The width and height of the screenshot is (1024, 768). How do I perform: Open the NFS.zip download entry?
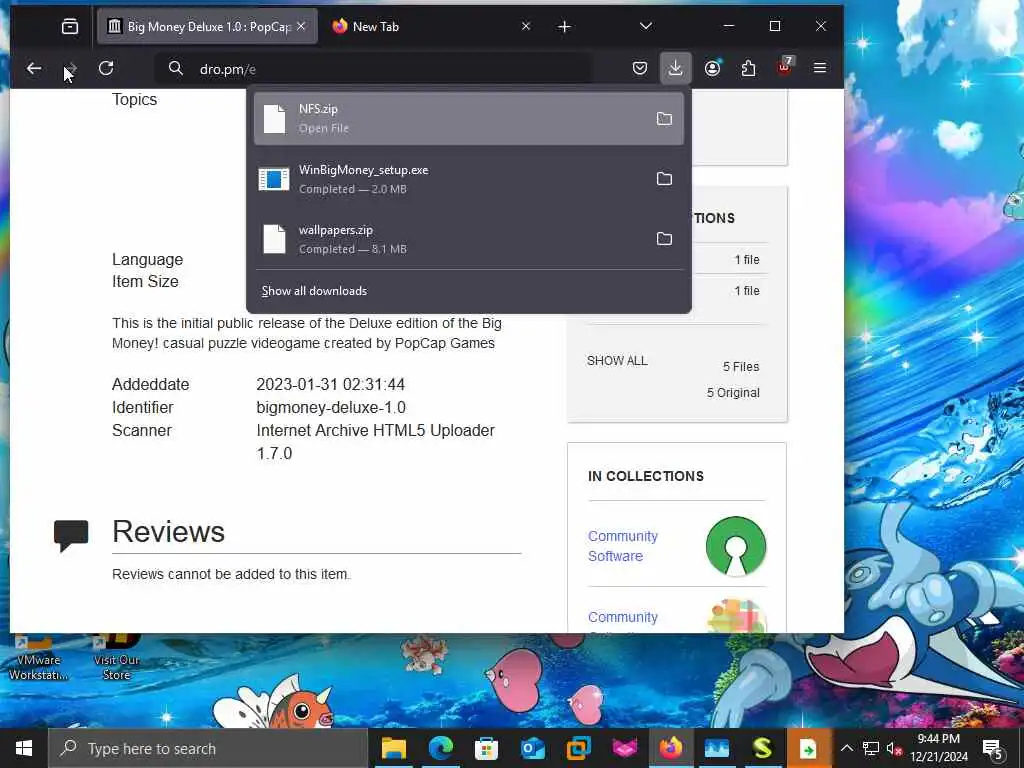(x=468, y=118)
